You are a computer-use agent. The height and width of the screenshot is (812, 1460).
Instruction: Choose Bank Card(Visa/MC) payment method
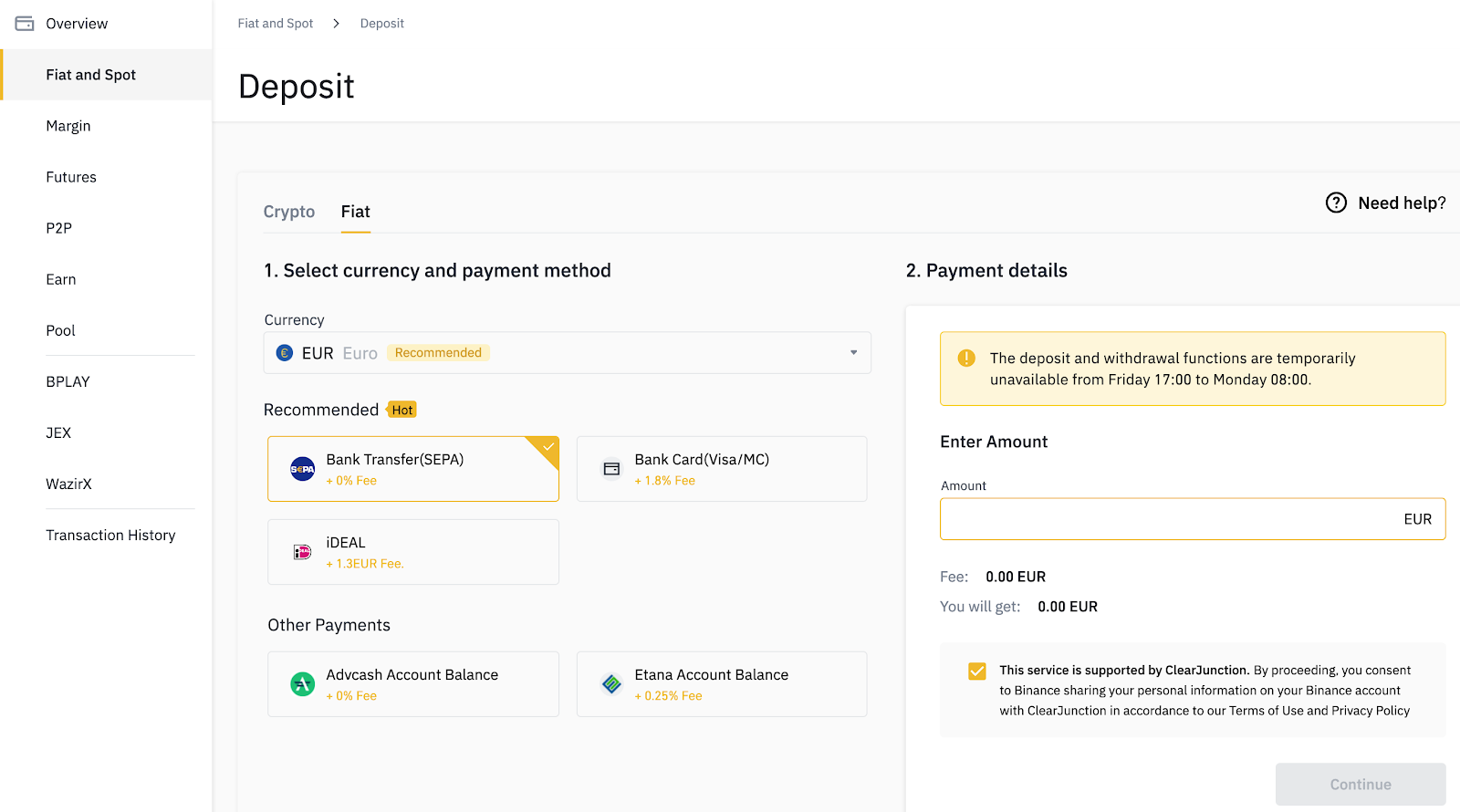(722, 469)
